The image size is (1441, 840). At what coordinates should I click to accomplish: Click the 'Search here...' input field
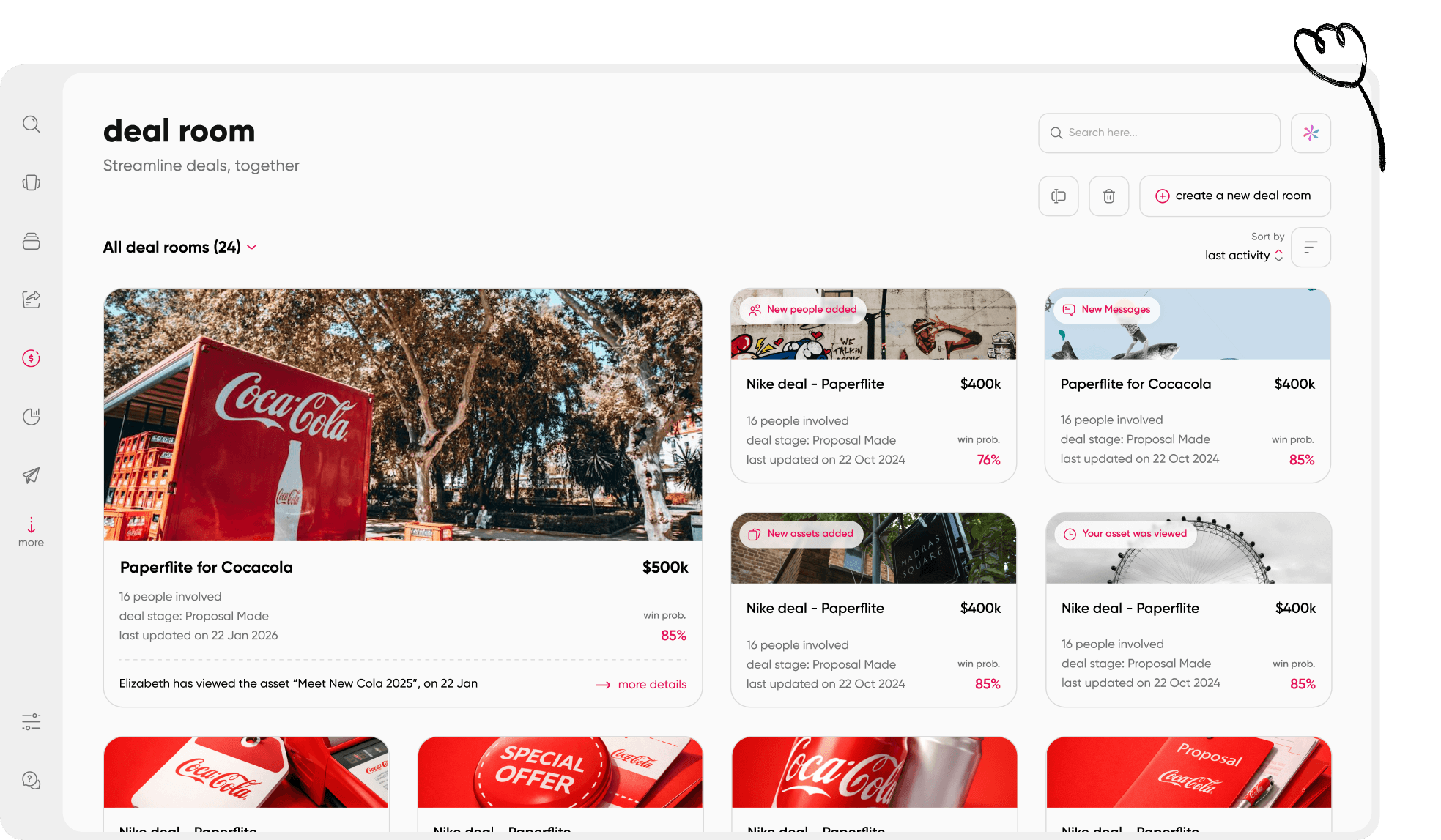[x=1159, y=133]
